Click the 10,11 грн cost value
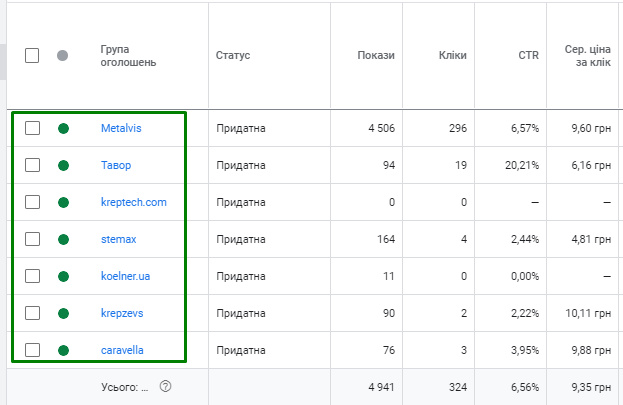This screenshot has width=623, height=405. 588,313
